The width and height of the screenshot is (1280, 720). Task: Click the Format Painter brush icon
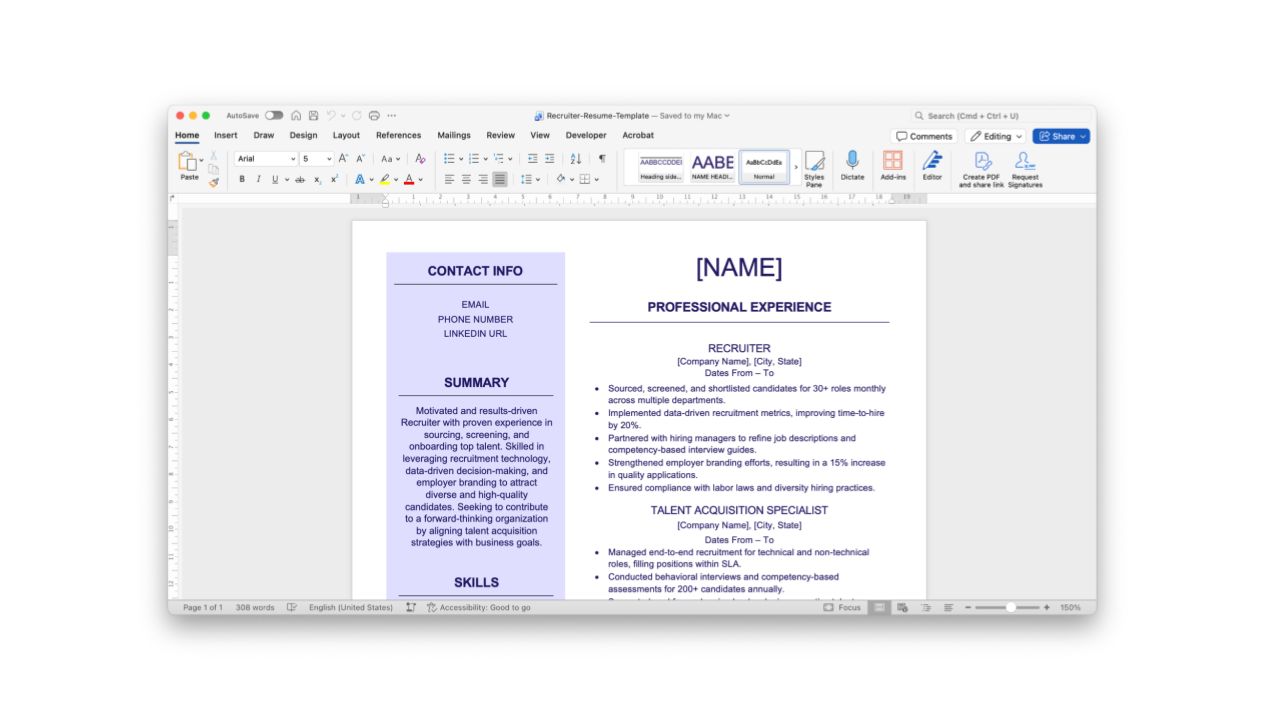pyautogui.click(x=213, y=183)
